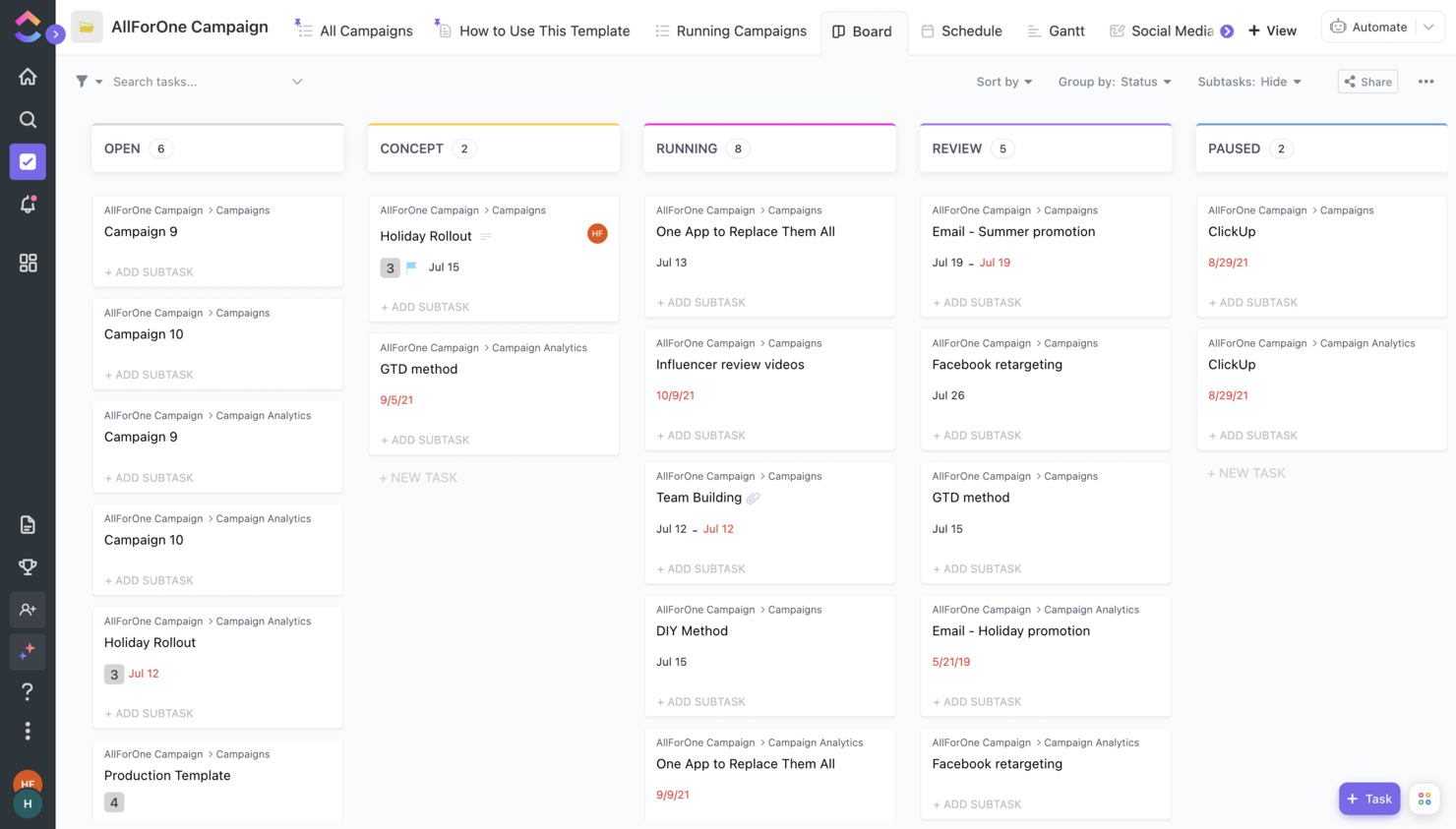Click the + Task button

(1368, 799)
